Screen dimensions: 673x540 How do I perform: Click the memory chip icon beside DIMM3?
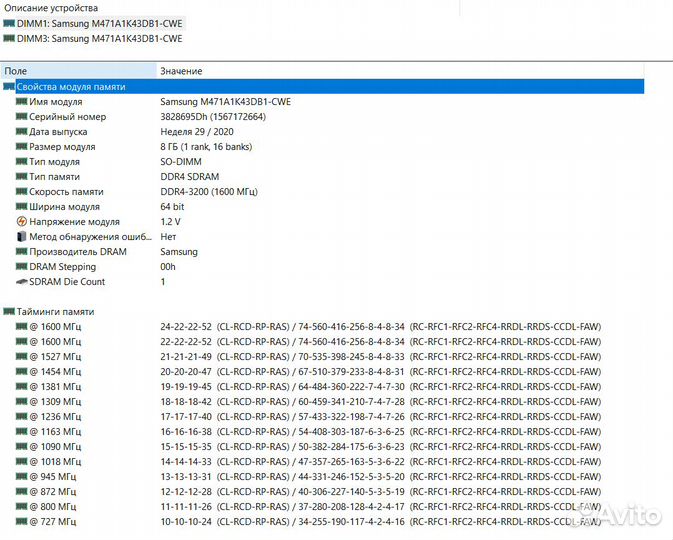pyautogui.click(x=9, y=38)
